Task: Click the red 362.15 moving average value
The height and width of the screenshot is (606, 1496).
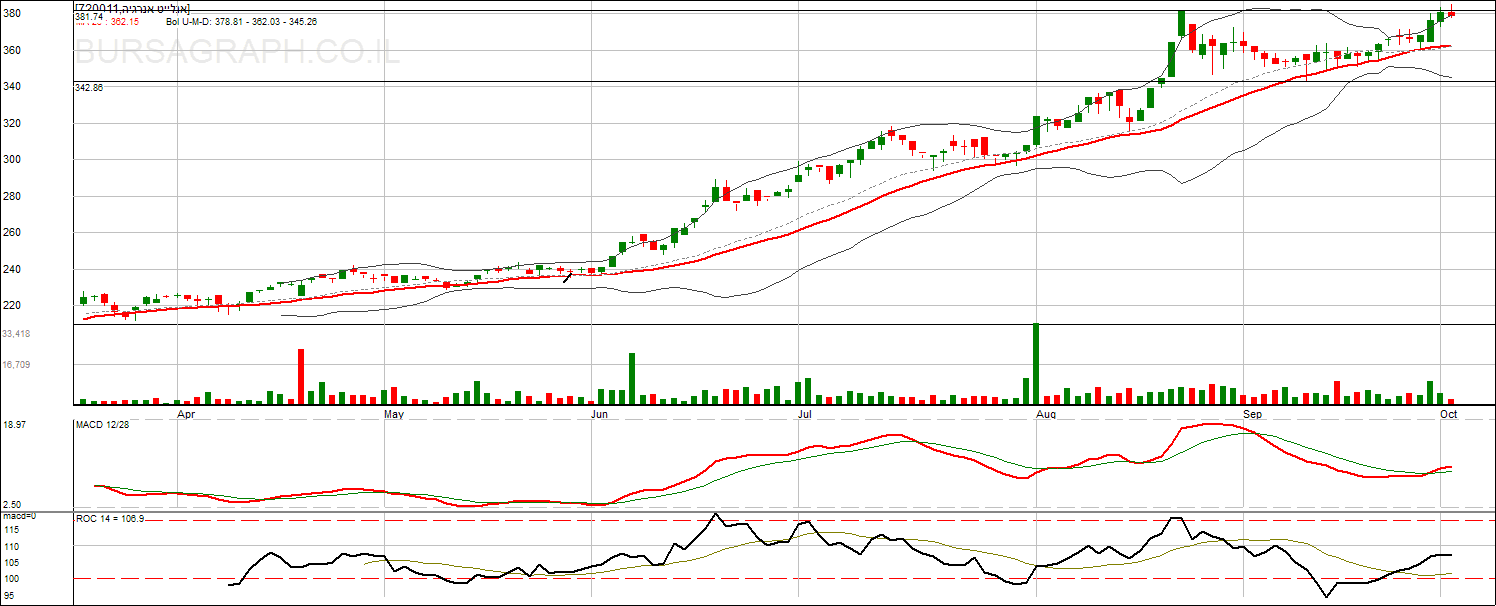Action: pos(125,21)
